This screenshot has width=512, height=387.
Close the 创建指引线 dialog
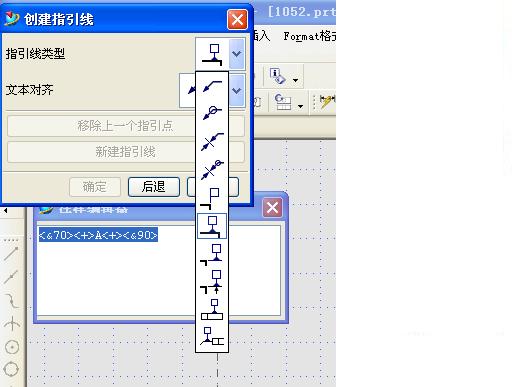coord(237,19)
